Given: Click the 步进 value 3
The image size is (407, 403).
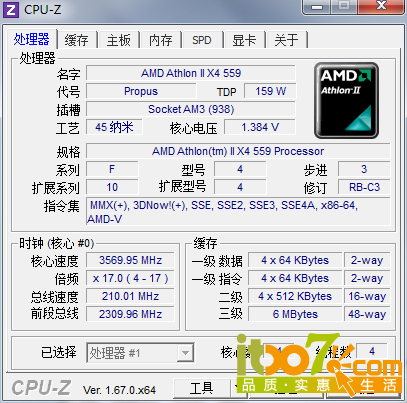Looking at the screenshot, I should 364,169.
